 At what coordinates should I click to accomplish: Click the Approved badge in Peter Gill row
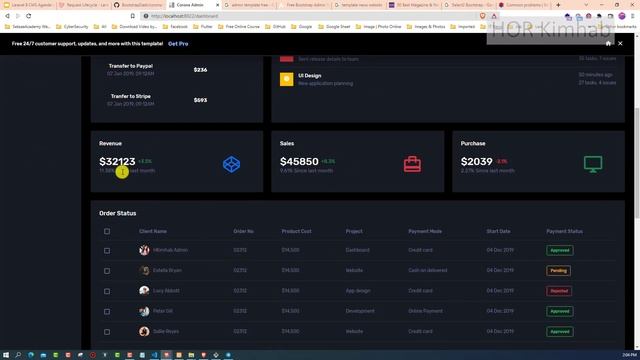pyautogui.click(x=560, y=311)
